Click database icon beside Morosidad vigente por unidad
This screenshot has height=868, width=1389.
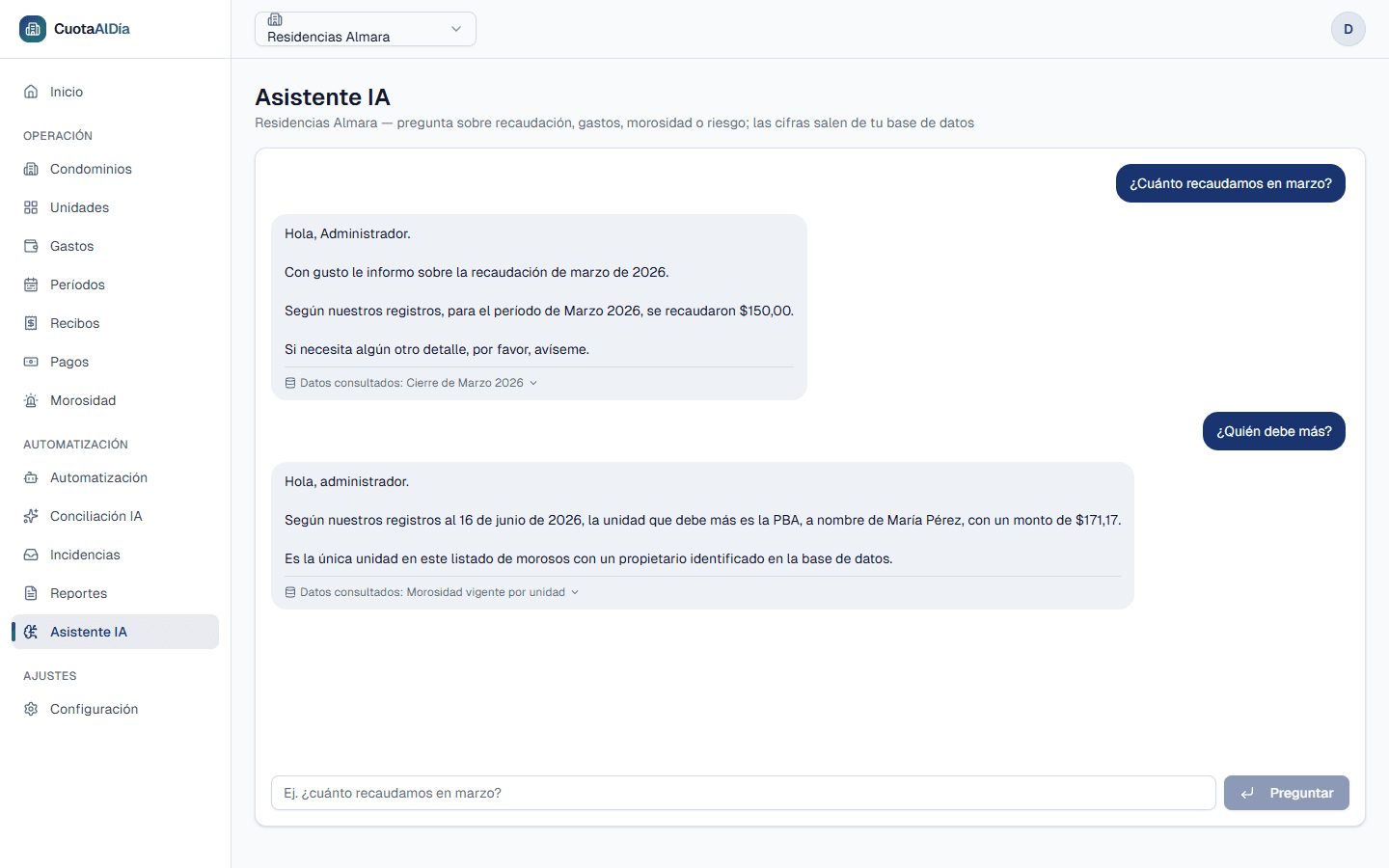click(x=290, y=592)
